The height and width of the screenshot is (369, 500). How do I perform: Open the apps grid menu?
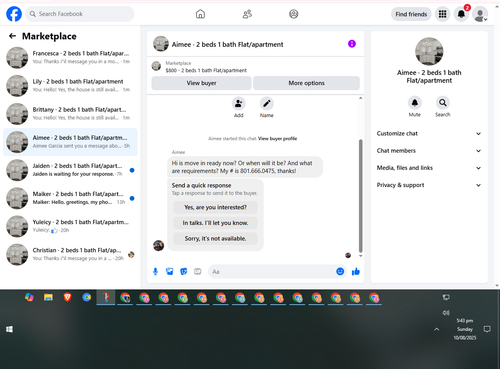point(442,14)
